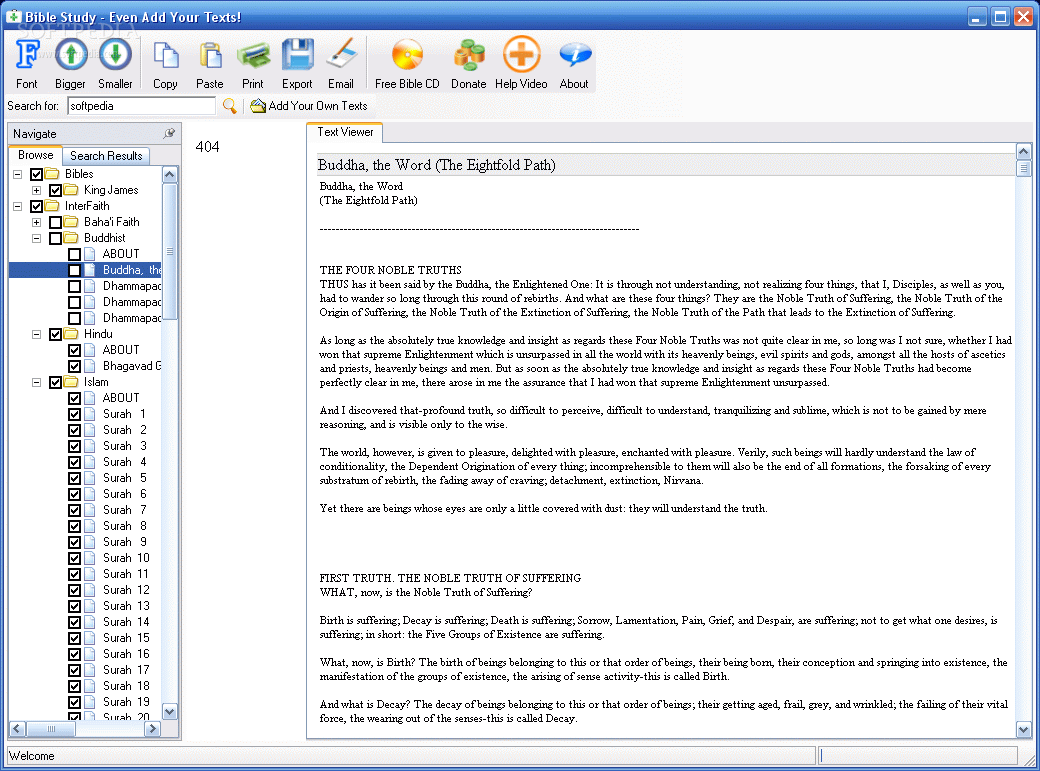Uncheck the King James checkbox
Image resolution: width=1040 pixels, height=771 pixels.
(56, 190)
